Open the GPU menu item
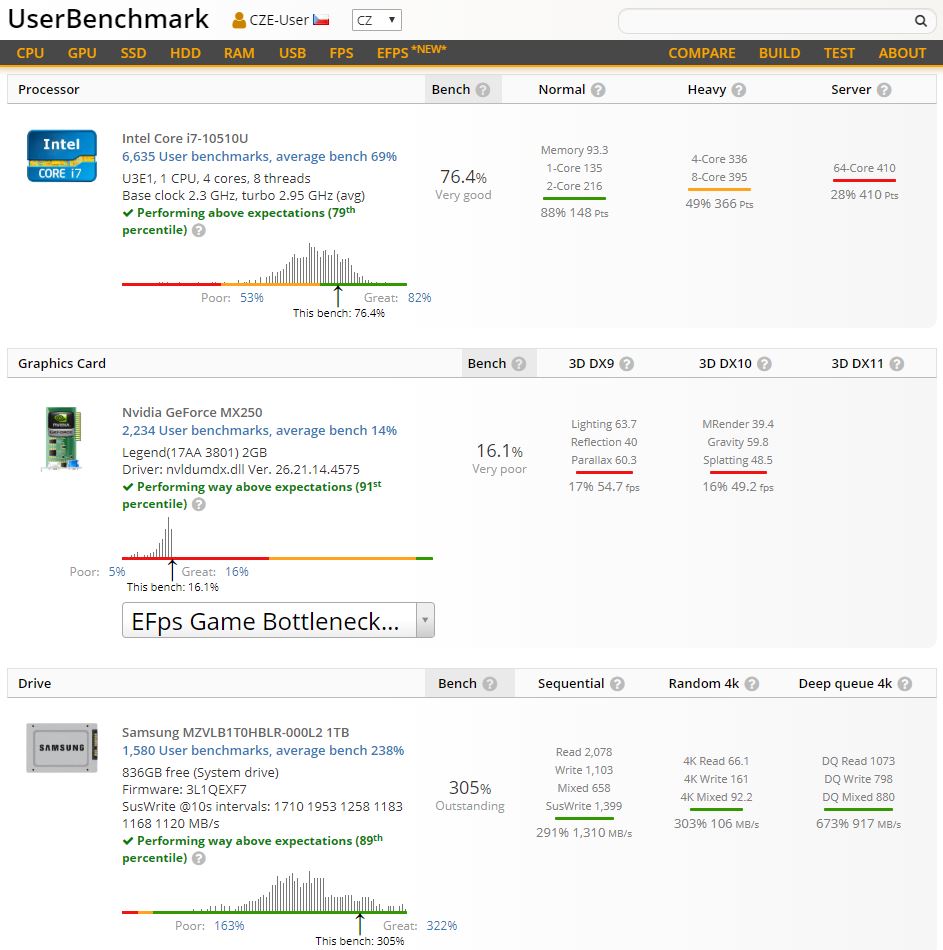Viewport: 943px width, 950px height. point(82,53)
